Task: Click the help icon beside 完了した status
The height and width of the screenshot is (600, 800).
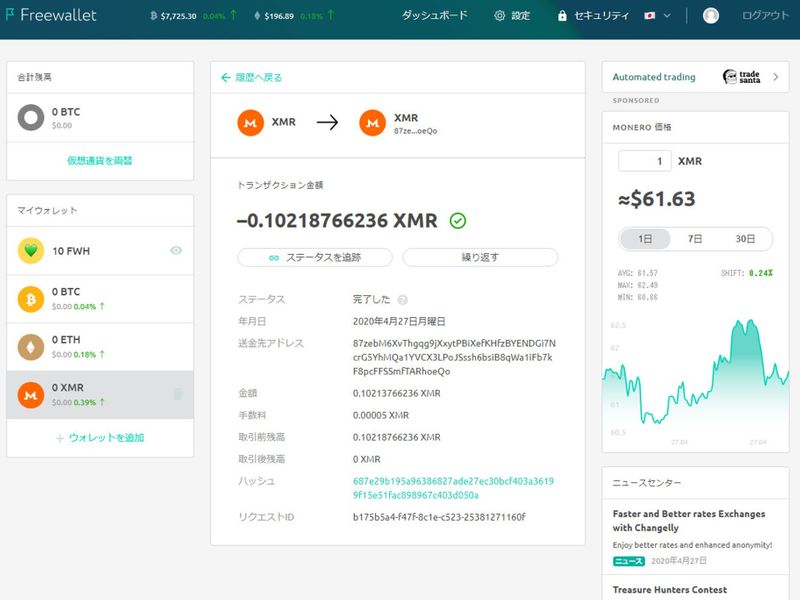Action: [403, 300]
